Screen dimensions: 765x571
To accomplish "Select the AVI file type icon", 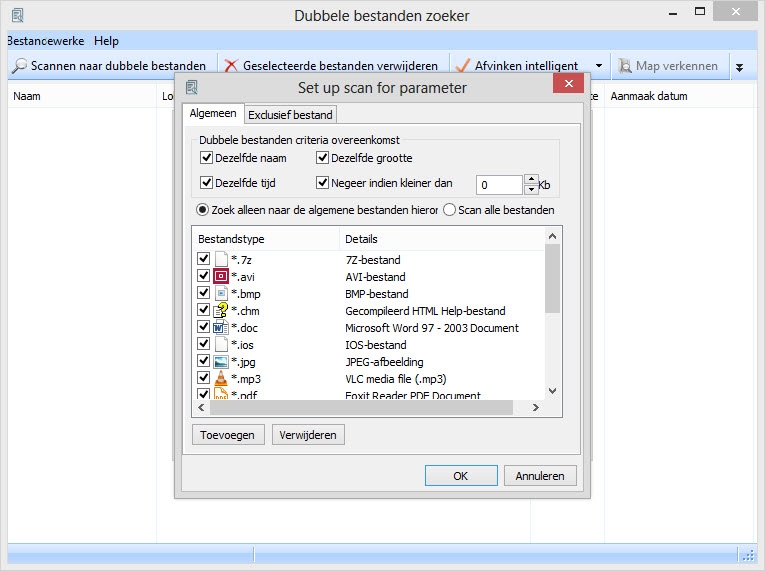I will (x=221, y=277).
